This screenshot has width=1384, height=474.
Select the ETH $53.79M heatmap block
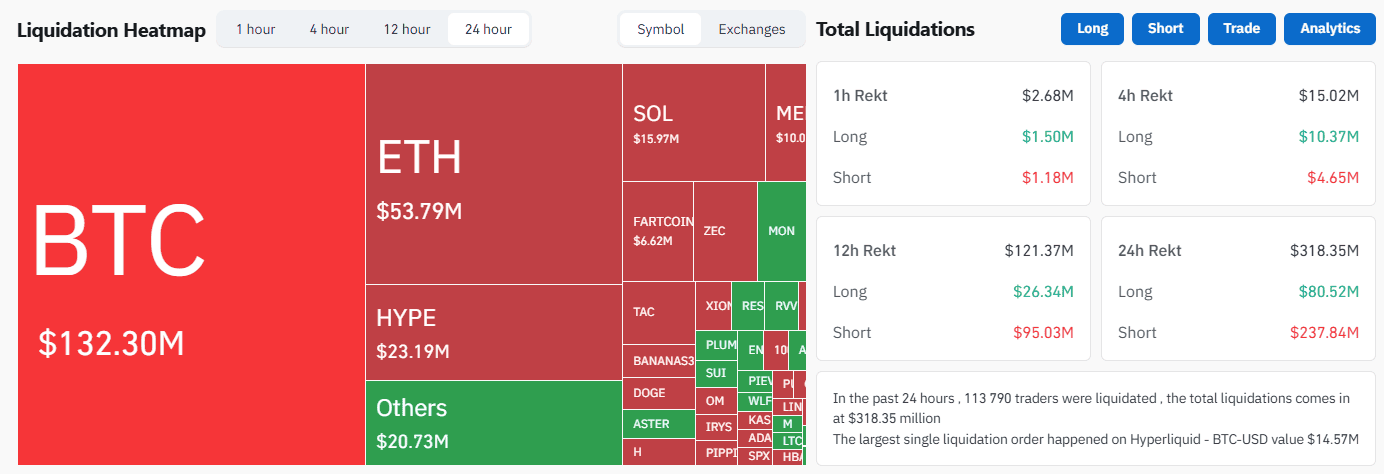tap(493, 174)
